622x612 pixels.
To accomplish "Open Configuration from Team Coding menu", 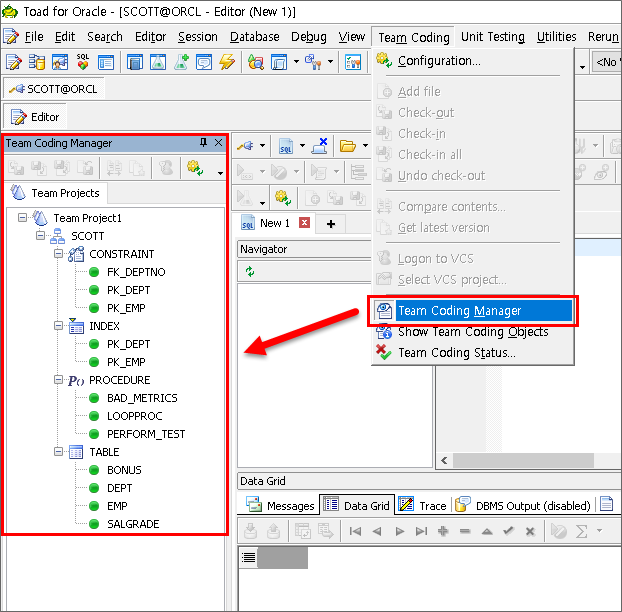I will click(x=473, y=61).
